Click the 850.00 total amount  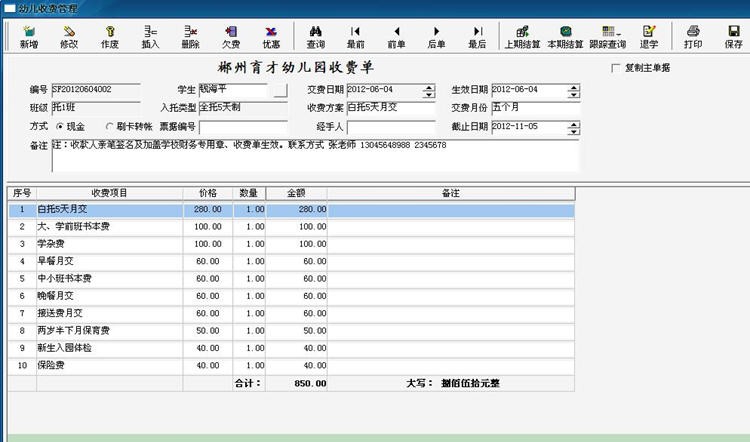coord(310,384)
